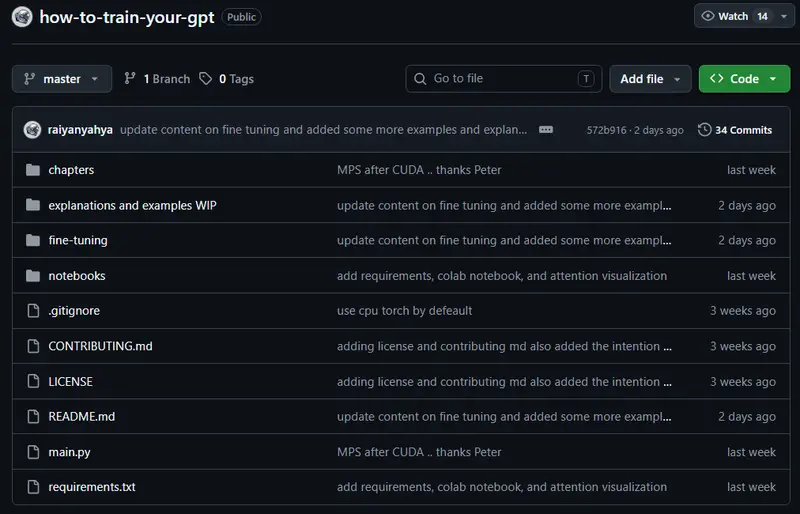Click '2 days ago' in fine-tuning row

pos(747,240)
